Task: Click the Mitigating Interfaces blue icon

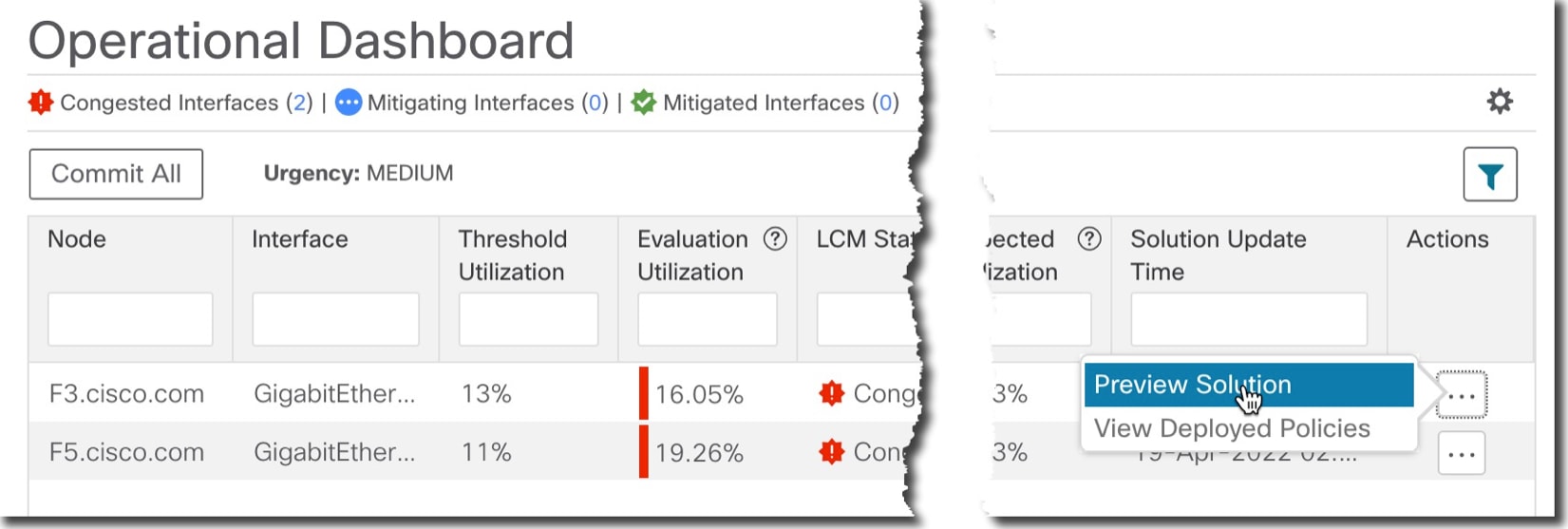Action: tap(349, 103)
